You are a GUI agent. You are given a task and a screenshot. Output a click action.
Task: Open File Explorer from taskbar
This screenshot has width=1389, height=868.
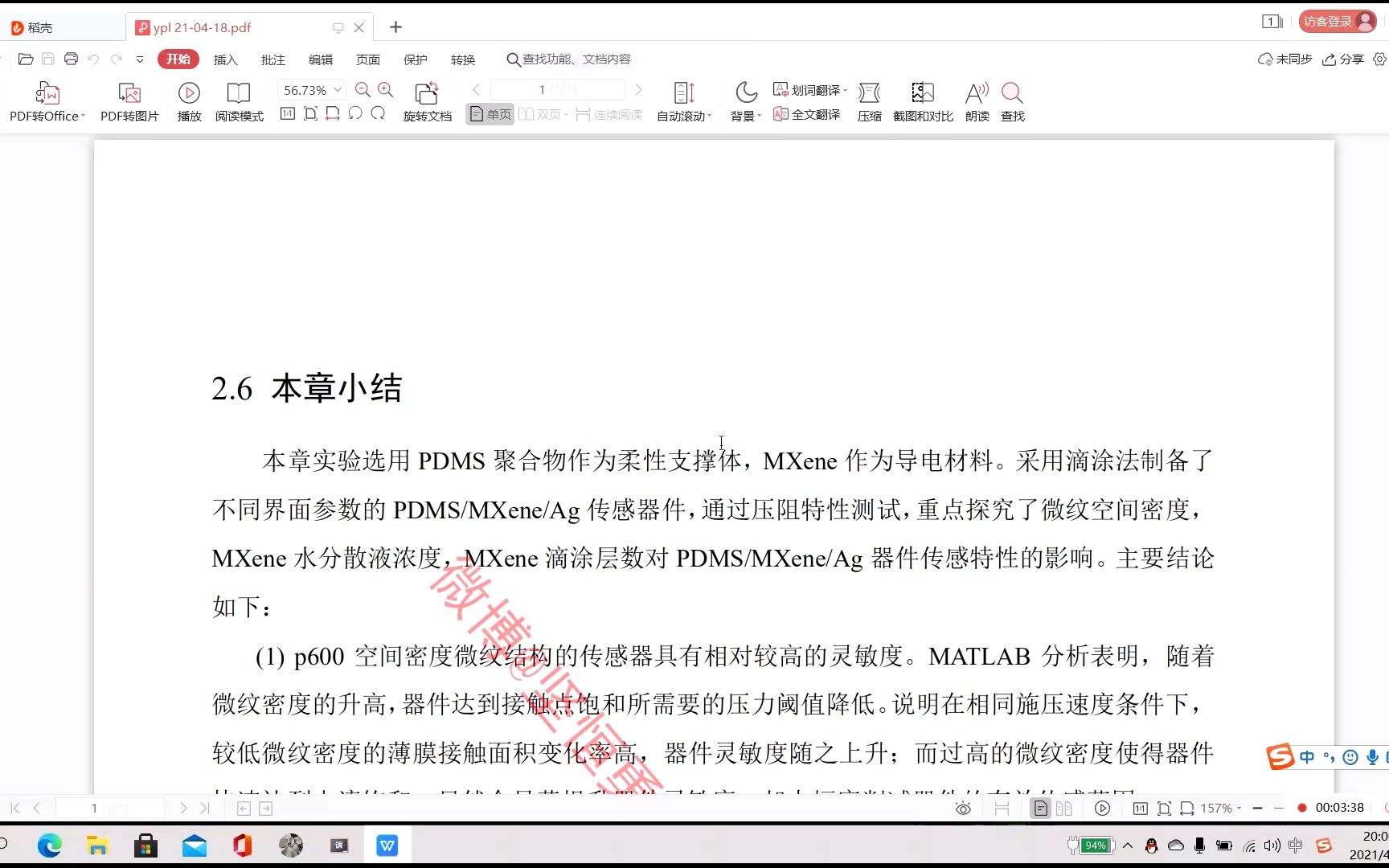[x=97, y=845]
